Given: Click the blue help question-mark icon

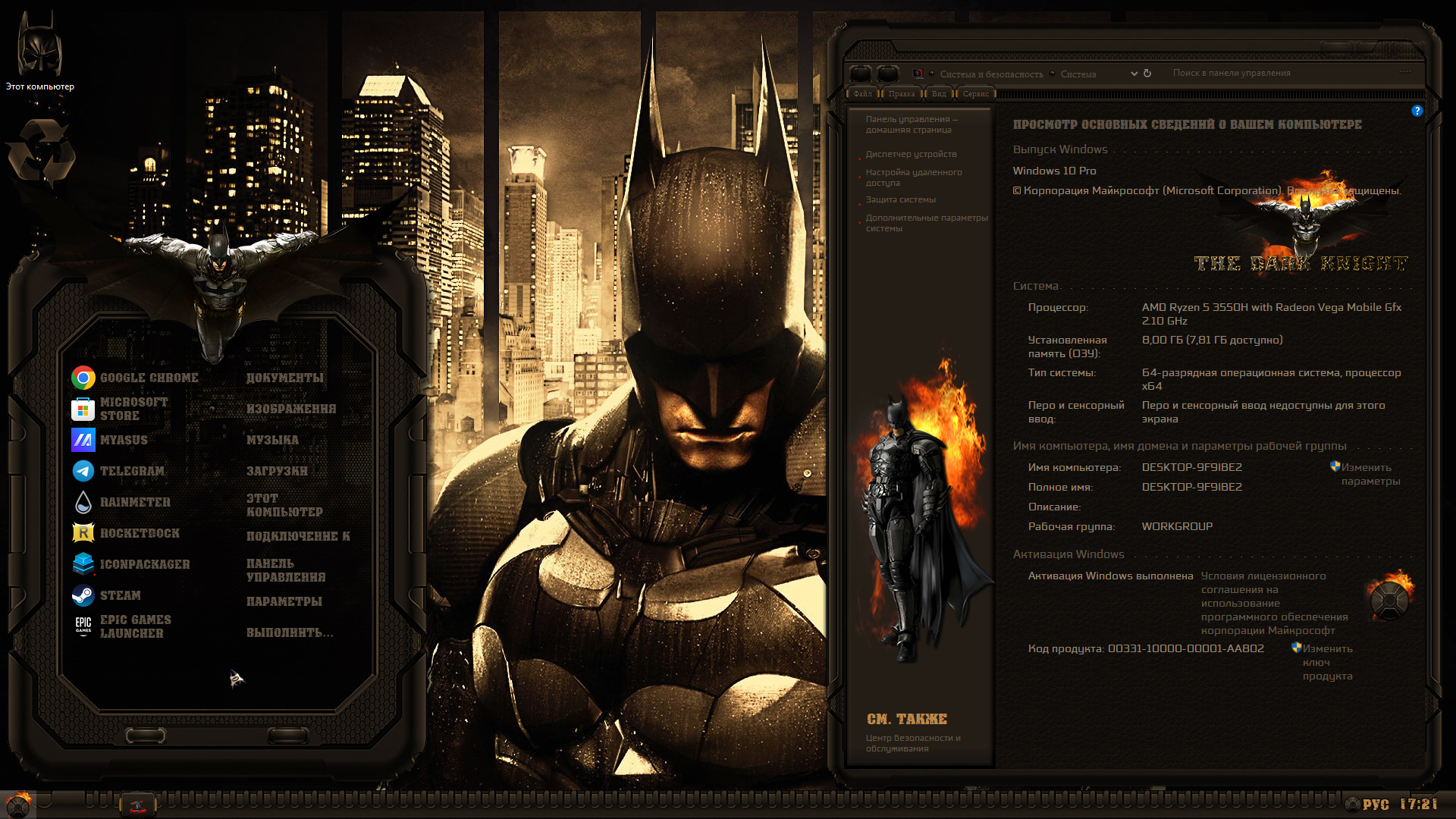Looking at the screenshot, I should coord(1417,111).
